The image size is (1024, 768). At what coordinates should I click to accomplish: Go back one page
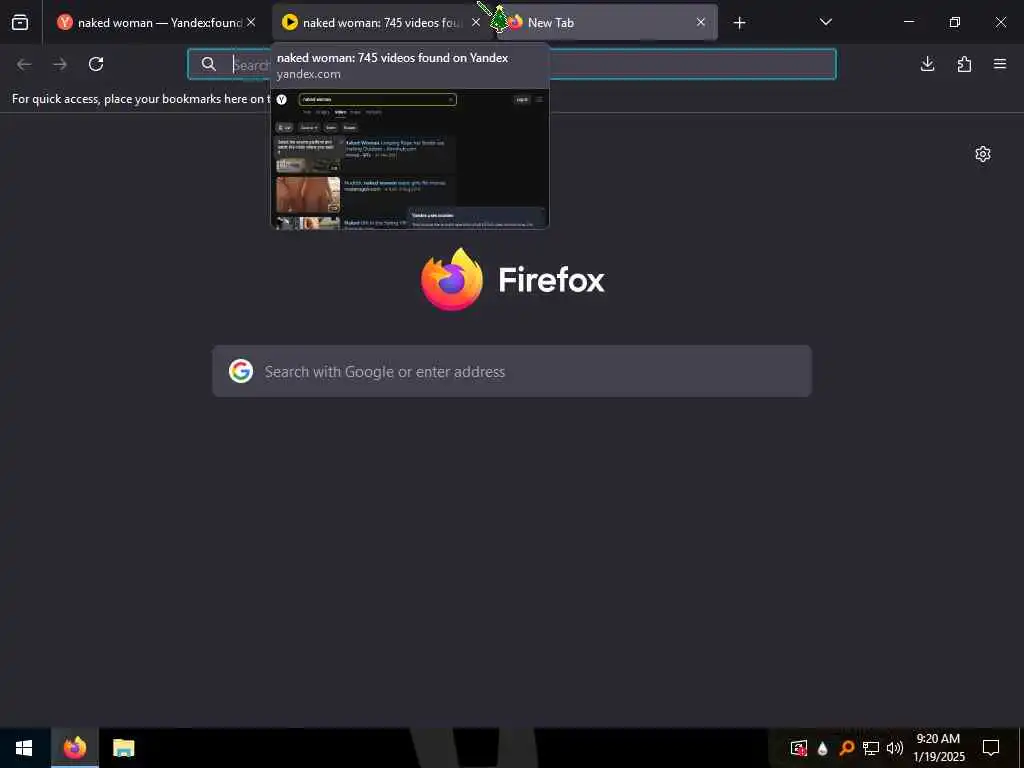24,64
